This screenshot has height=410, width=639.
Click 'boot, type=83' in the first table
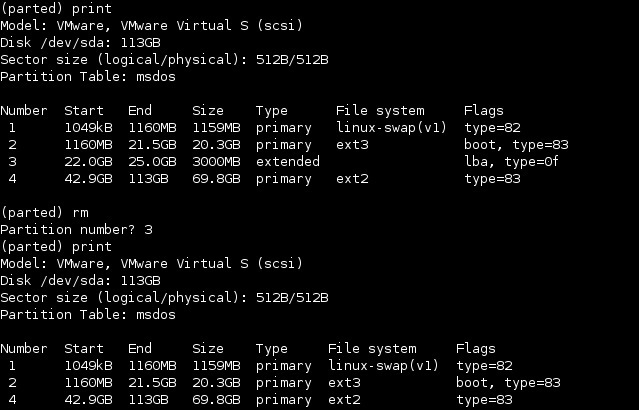click(516, 145)
